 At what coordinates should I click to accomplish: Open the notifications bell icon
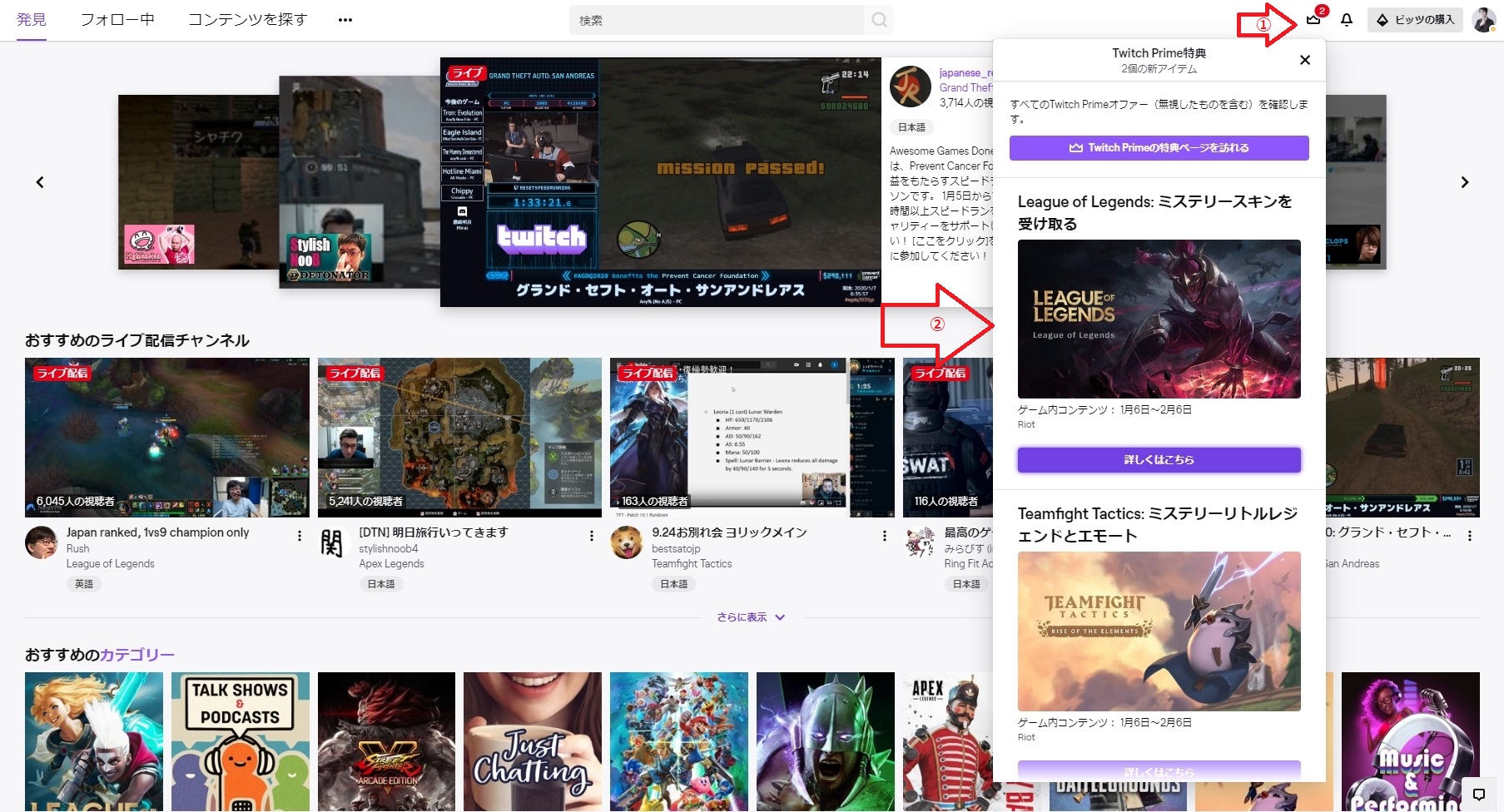point(1347,19)
